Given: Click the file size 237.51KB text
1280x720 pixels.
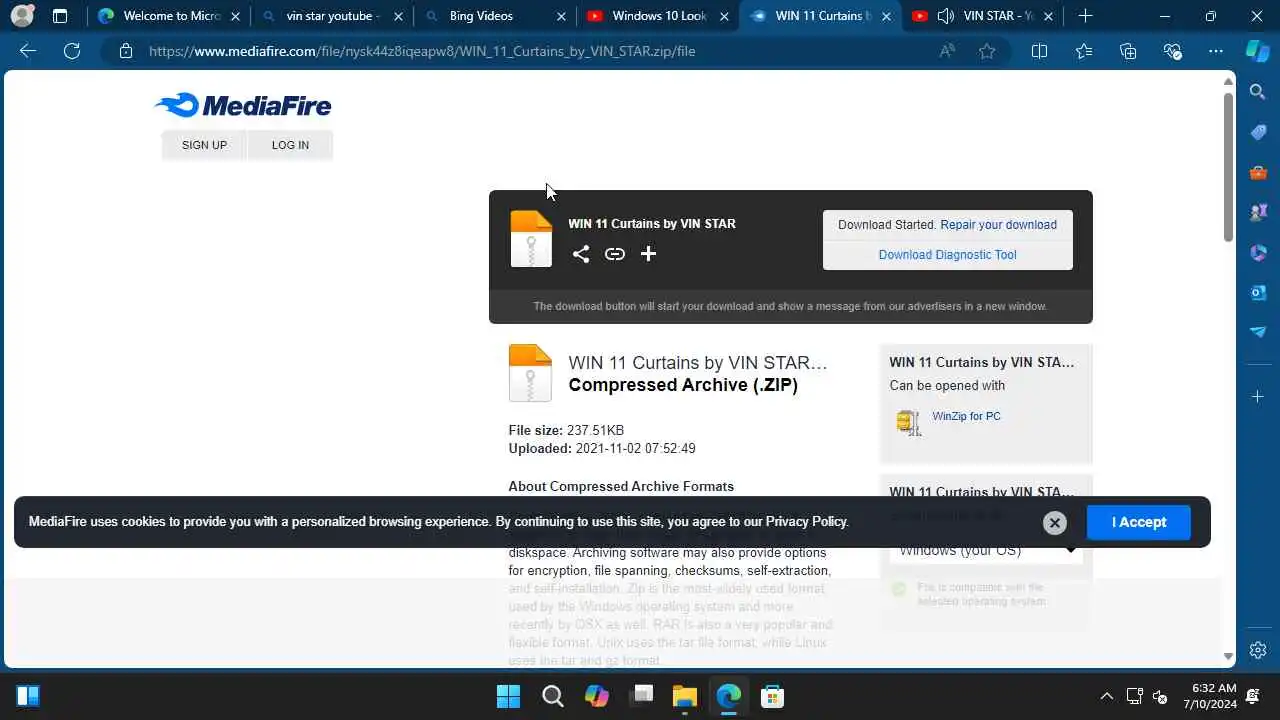Looking at the screenshot, I should coord(595,431).
